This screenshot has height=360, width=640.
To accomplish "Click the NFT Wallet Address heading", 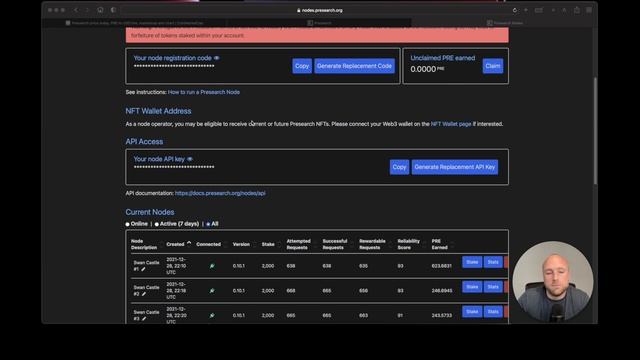I will coord(158,111).
